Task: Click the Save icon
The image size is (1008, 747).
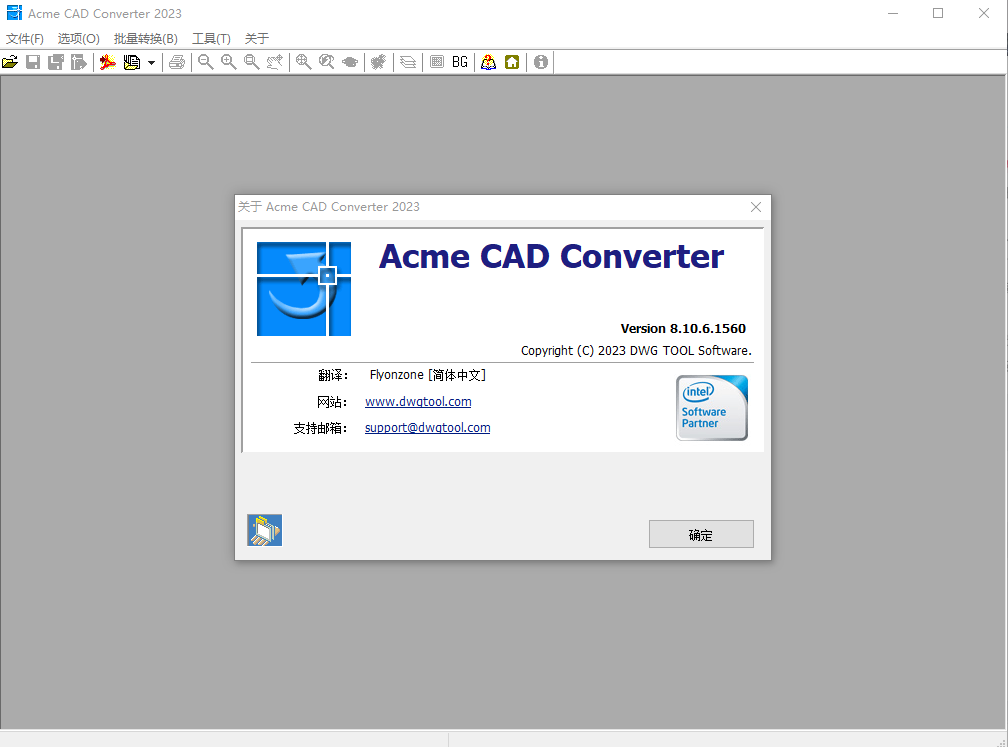Action: [x=33, y=62]
